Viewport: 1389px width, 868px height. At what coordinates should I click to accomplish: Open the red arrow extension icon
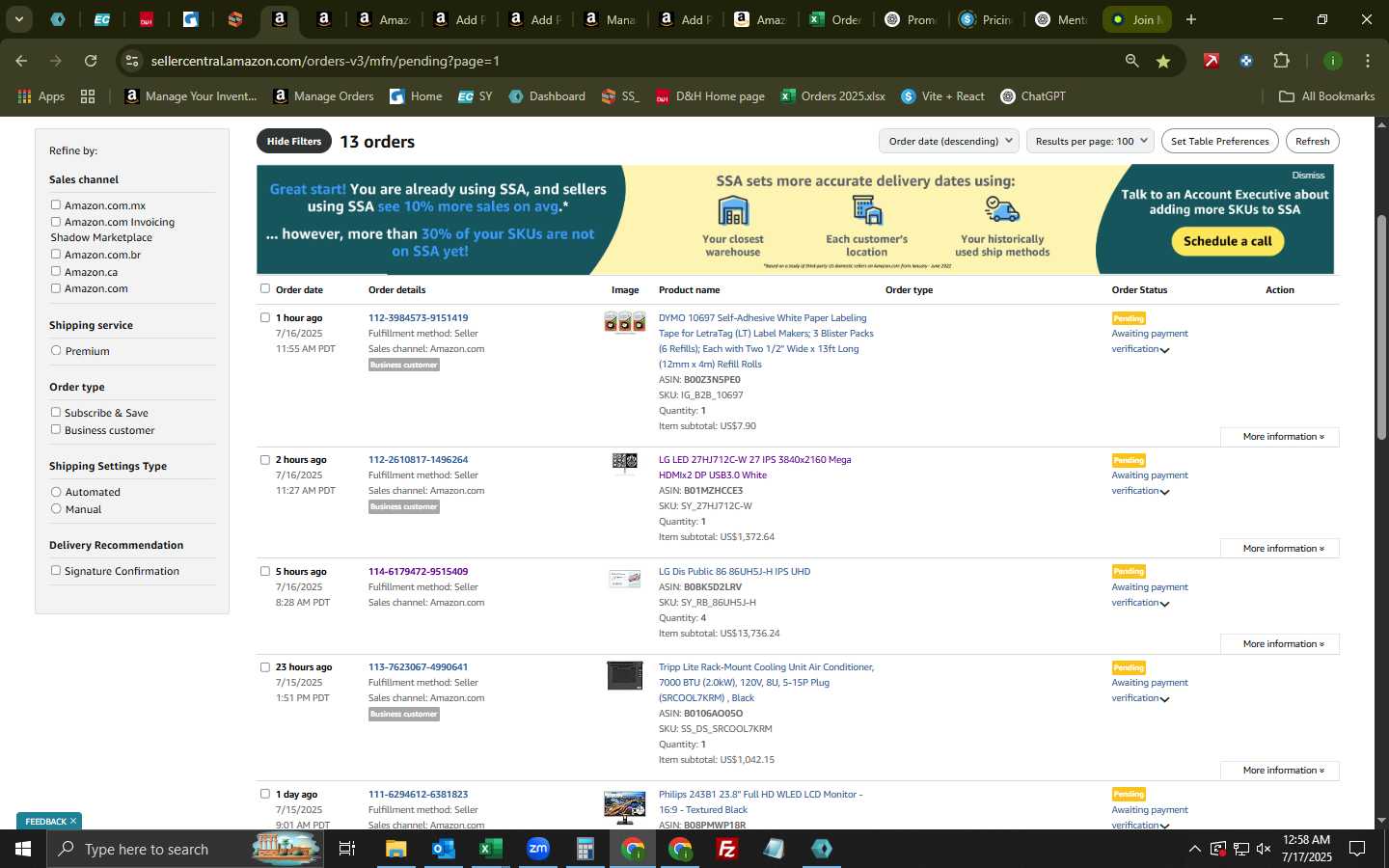1212,61
